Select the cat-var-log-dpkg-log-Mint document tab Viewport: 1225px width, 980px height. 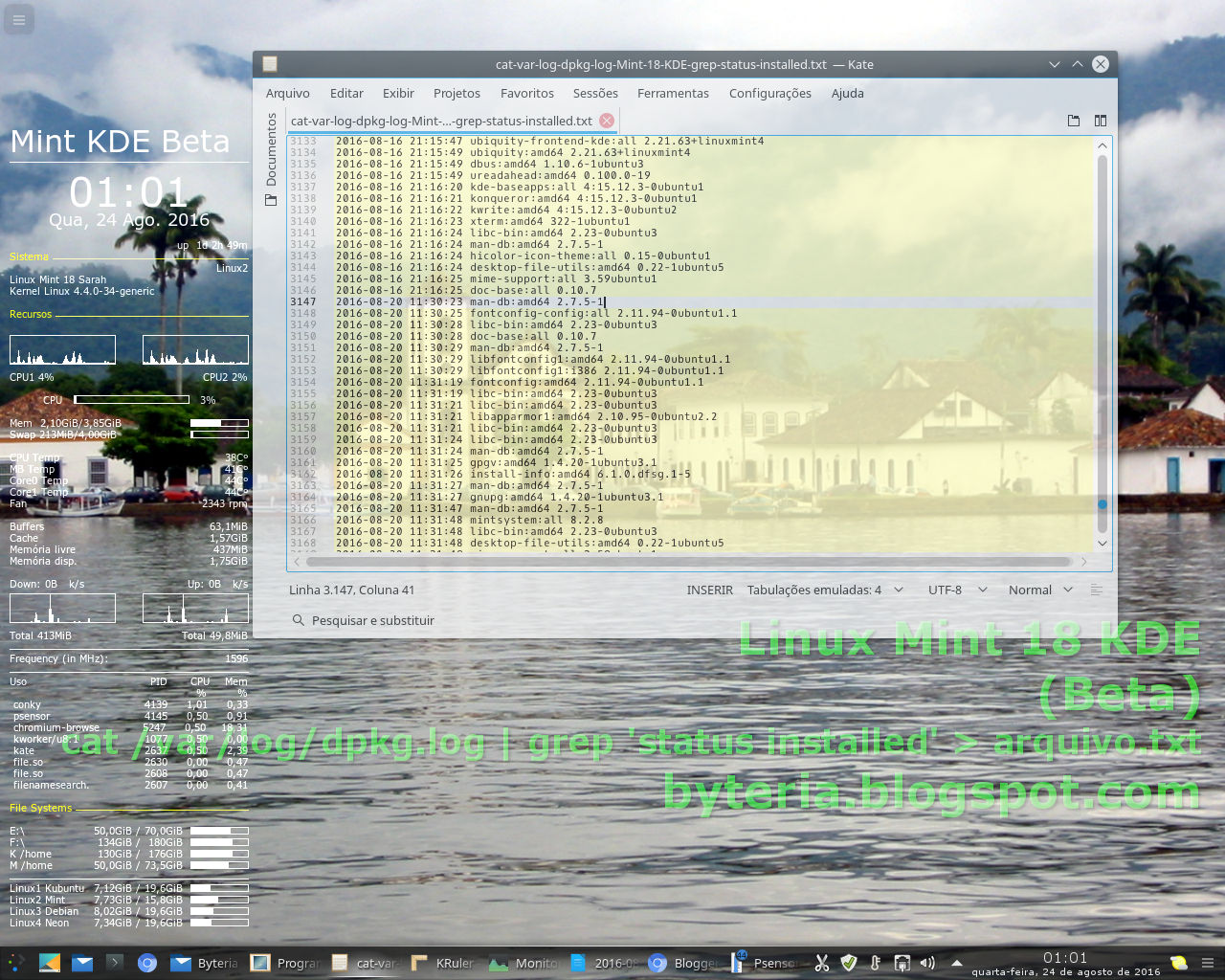(441, 121)
